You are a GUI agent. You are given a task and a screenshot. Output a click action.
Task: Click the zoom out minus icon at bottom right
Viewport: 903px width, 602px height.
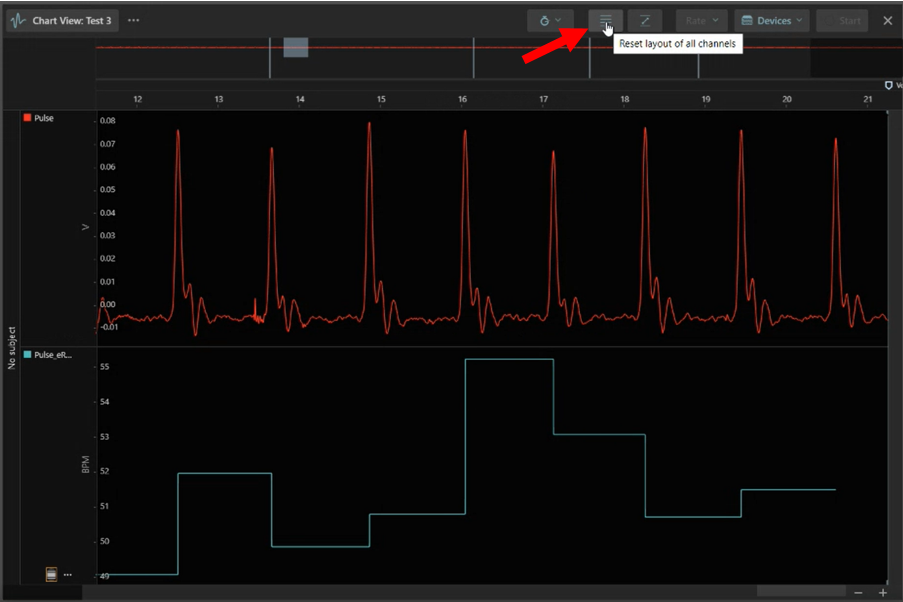[859, 592]
